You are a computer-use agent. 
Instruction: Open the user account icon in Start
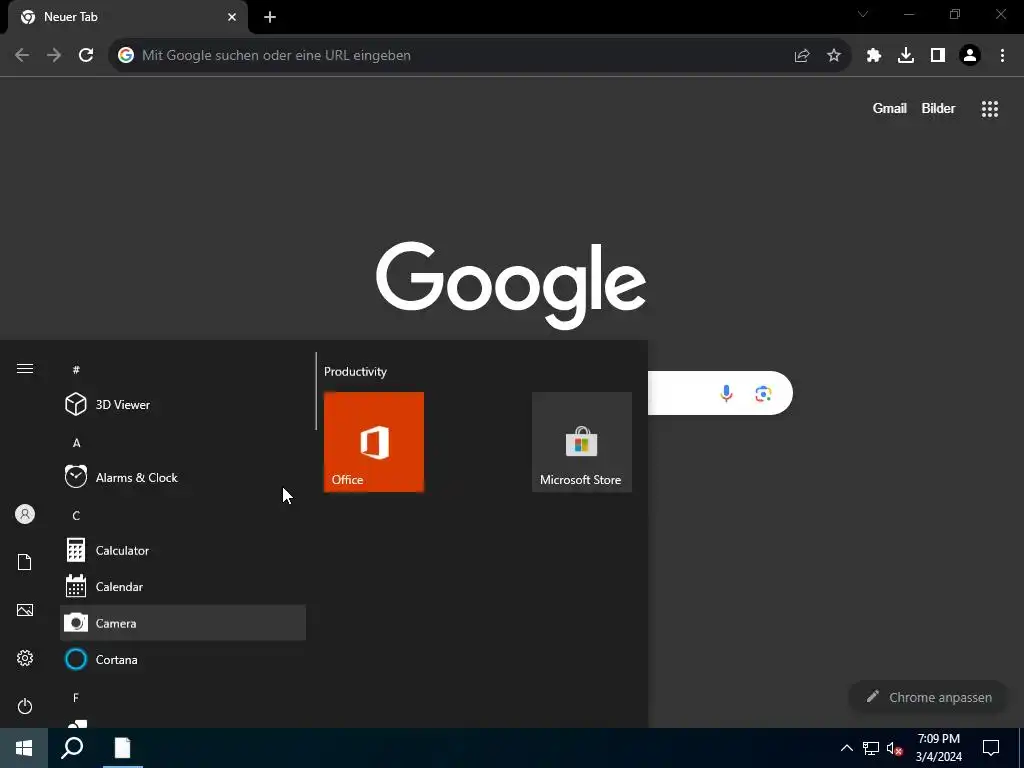click(25, 515)
